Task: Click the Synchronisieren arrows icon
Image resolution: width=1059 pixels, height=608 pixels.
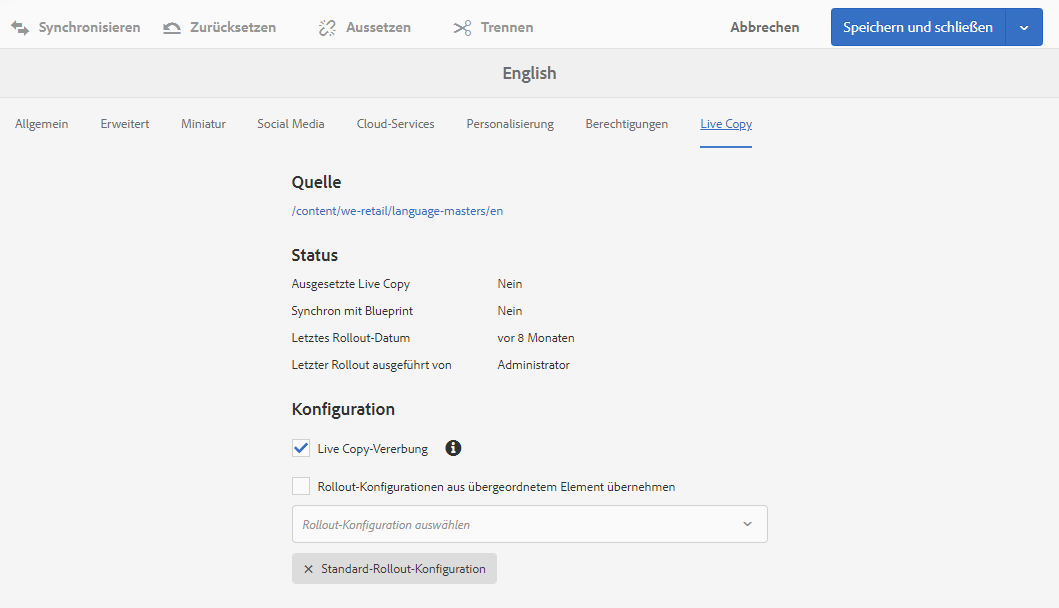Action: [x=20, y=28]
